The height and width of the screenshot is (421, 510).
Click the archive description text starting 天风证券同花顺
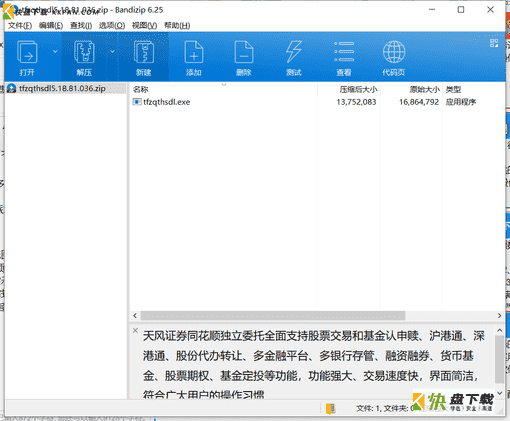(314, 366)
